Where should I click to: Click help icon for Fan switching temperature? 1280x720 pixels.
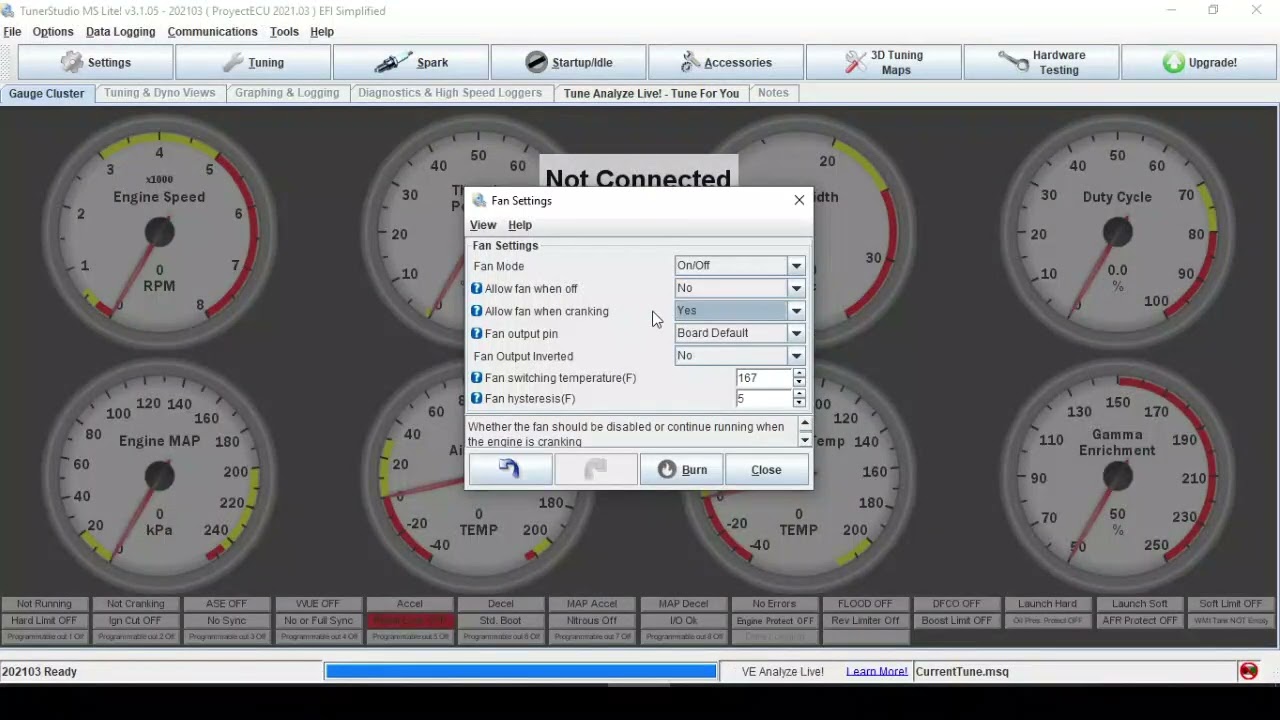[477, 378]
